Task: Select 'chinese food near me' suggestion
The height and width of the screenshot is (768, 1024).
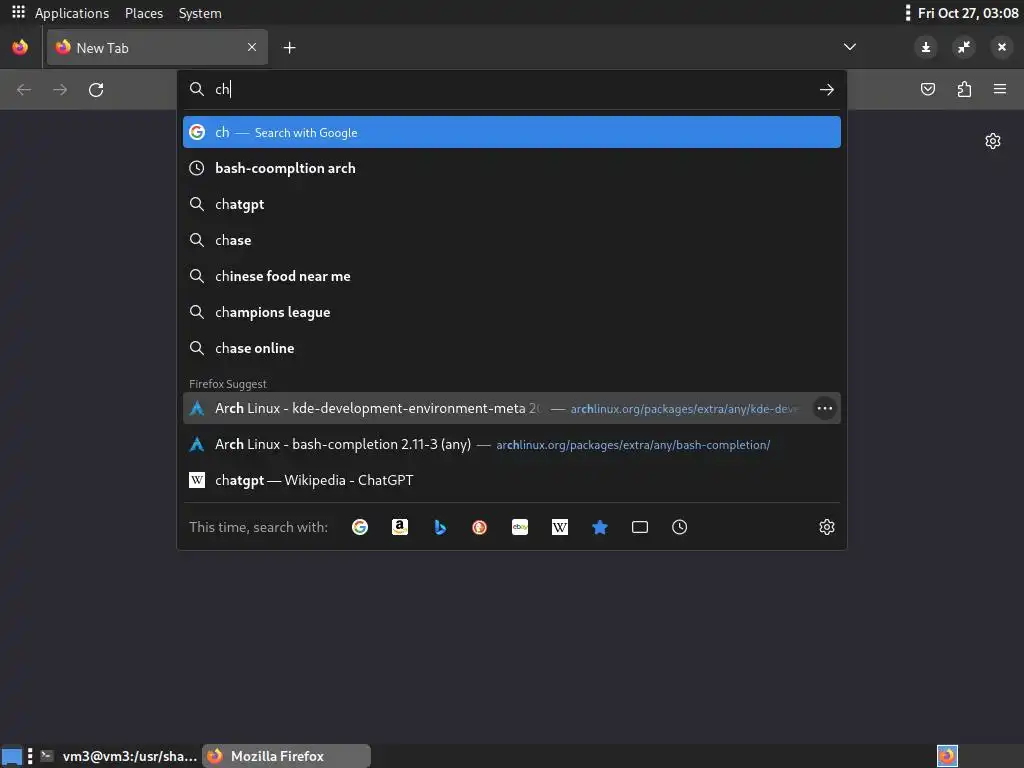Action: tap(511, 276)
